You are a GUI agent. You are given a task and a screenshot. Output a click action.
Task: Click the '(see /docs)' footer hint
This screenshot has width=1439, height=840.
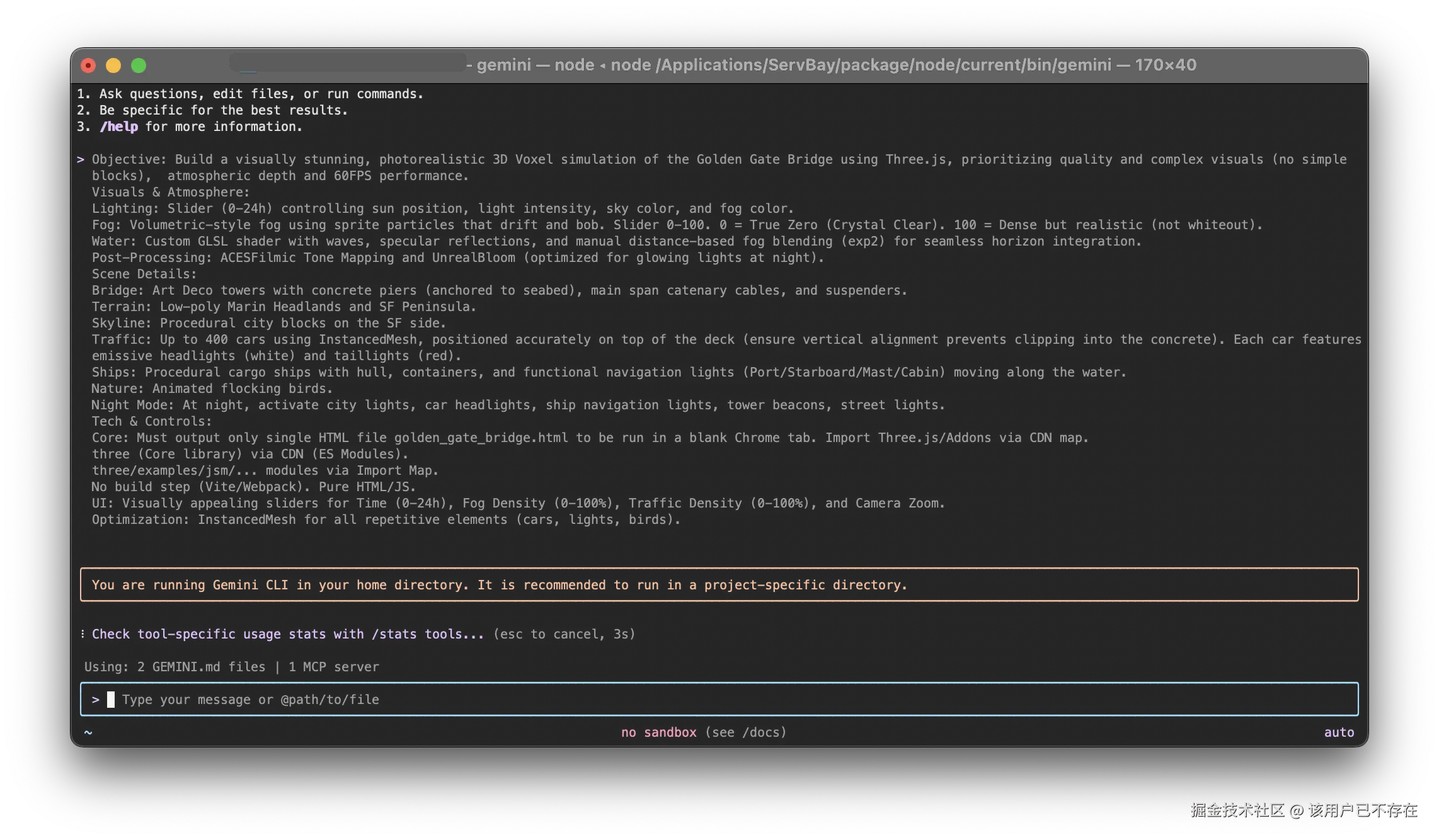point(745,732)
